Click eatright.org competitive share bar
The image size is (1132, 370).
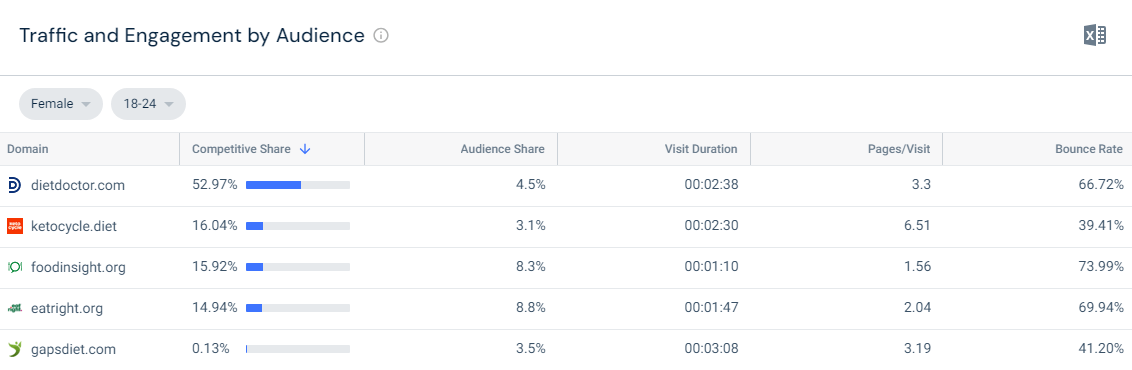[297, 309]
